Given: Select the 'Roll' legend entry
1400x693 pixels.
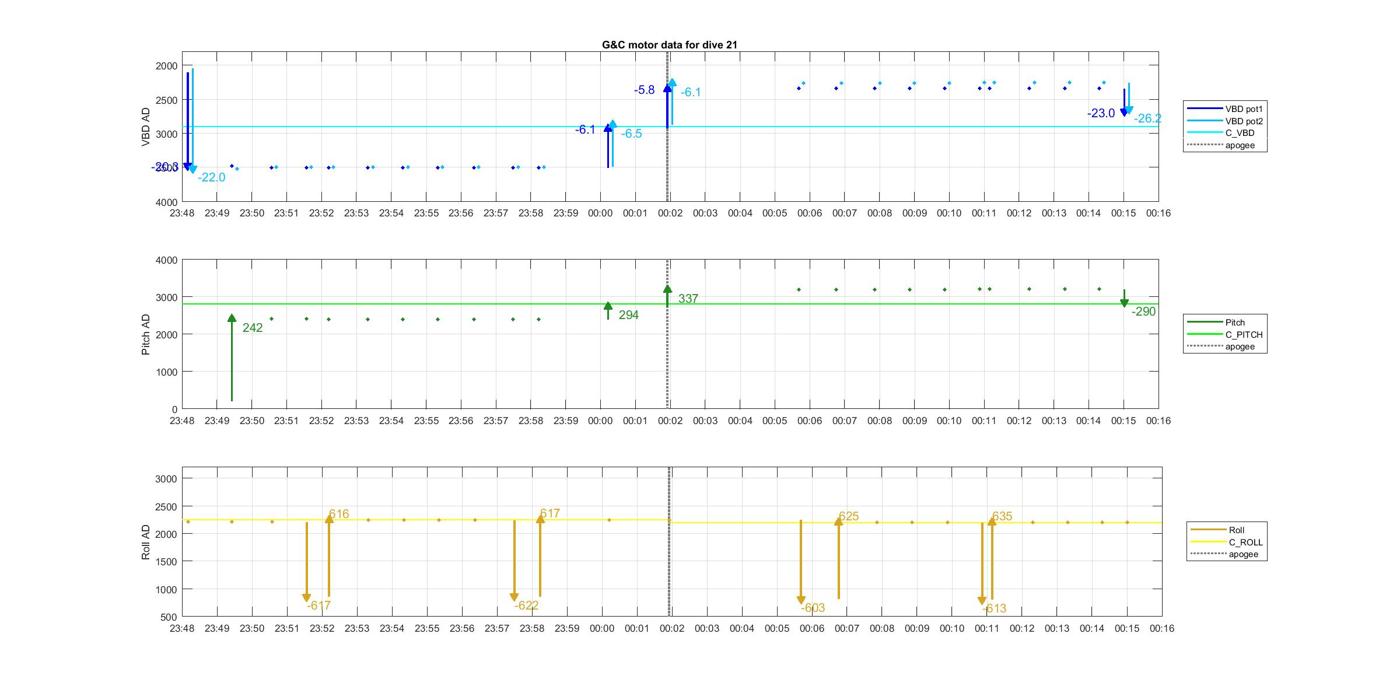Looking at the screenshot, I should pyautogui.click(x=1227, y=530).
